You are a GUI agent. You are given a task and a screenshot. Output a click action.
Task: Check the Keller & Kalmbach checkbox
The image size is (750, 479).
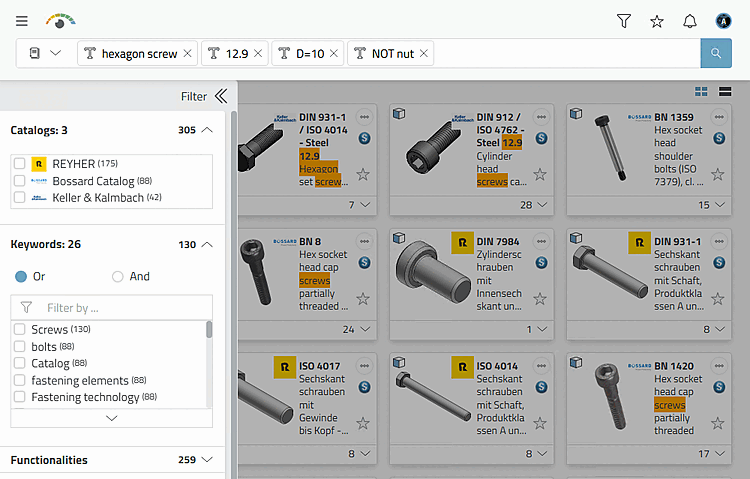[20, 197]
